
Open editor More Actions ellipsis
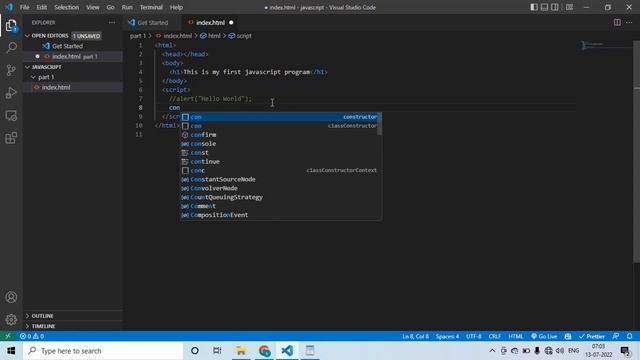coord(629,22)
